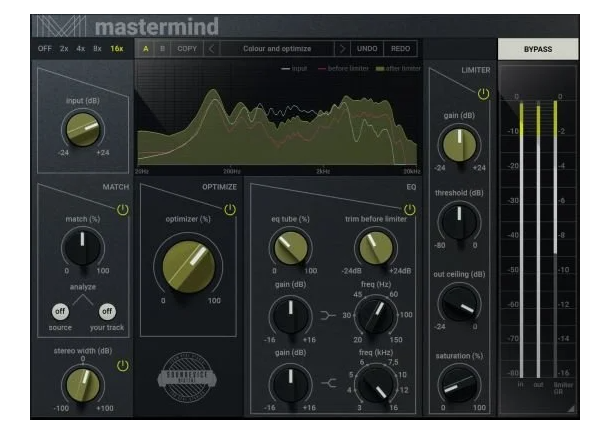Go to the next preset arrow
Viewport: 599px width, 423px height.
(342, 49)
